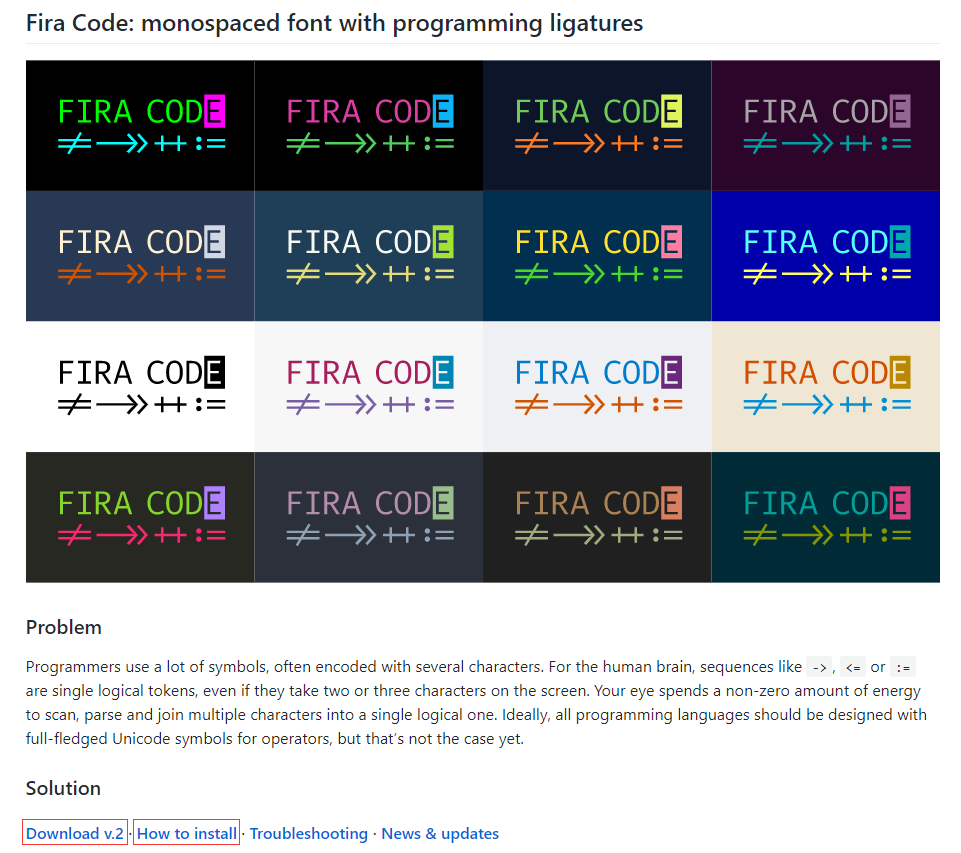Select the purple-on-white Fira Code preview
Screen dimensions: 961x853
[x=368, y=386]
